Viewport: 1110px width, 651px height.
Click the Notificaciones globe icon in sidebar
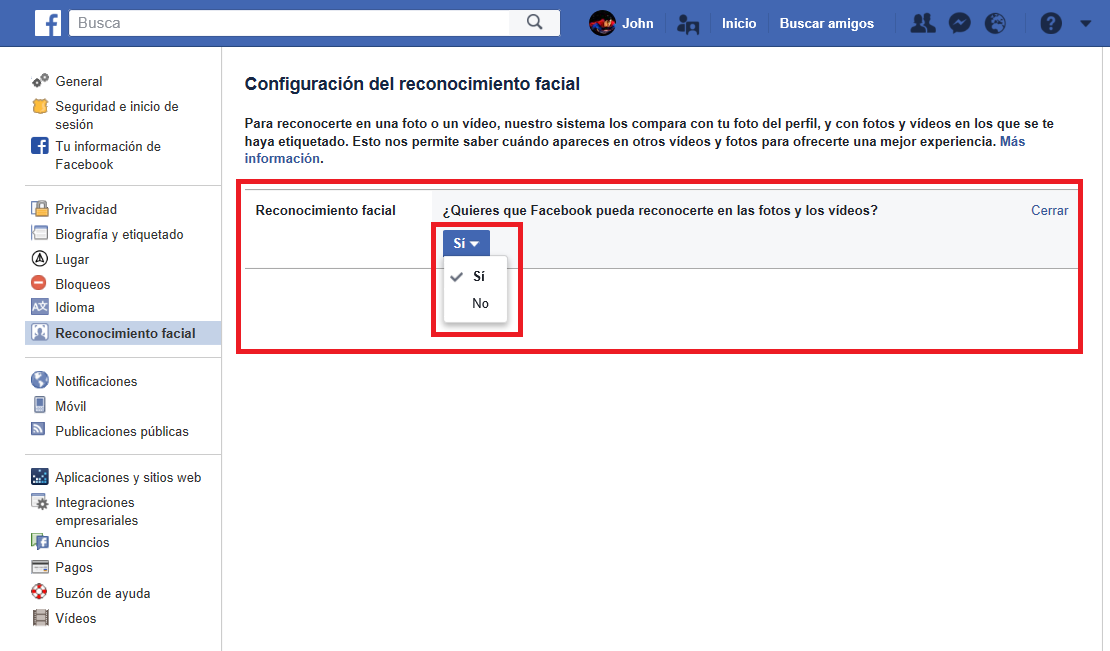click(40, 380)
